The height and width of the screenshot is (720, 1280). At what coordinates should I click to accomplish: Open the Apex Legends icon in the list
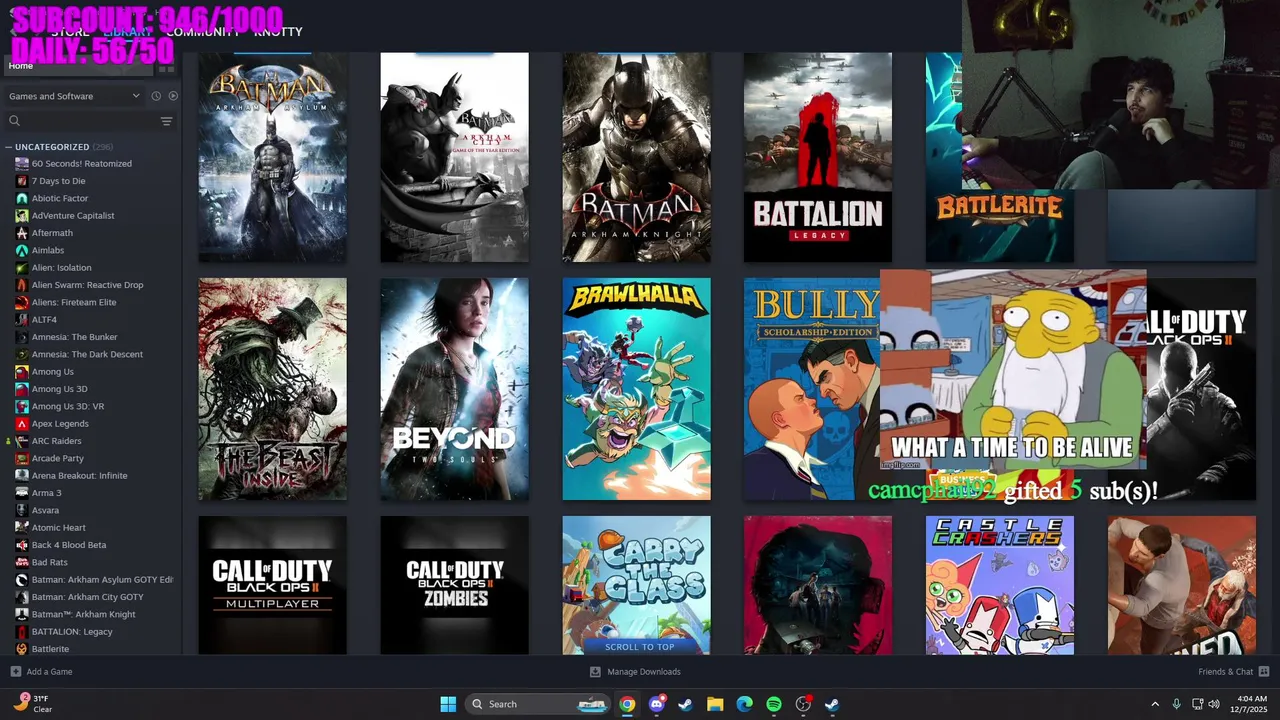22,424
